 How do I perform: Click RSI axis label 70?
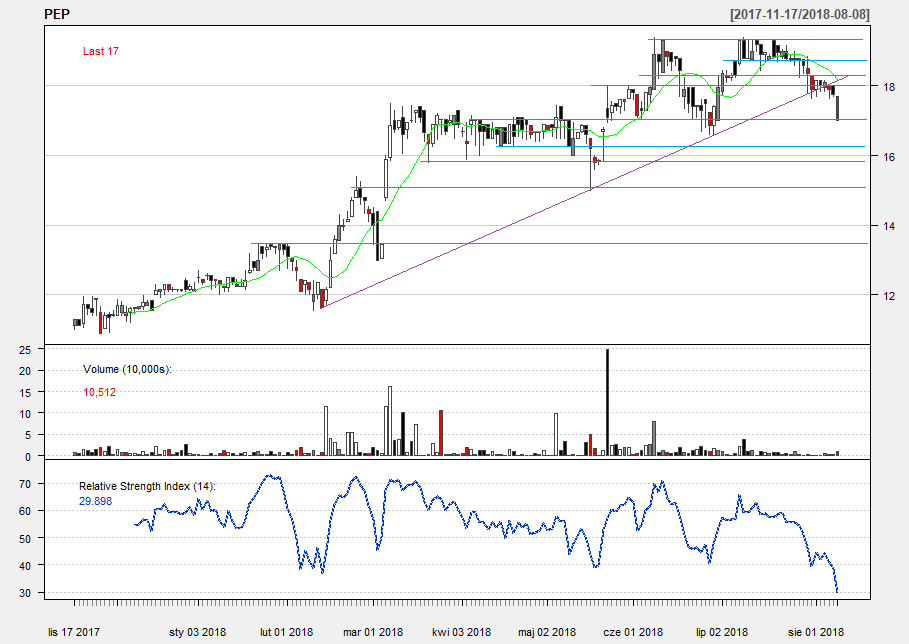click(25, 484)
